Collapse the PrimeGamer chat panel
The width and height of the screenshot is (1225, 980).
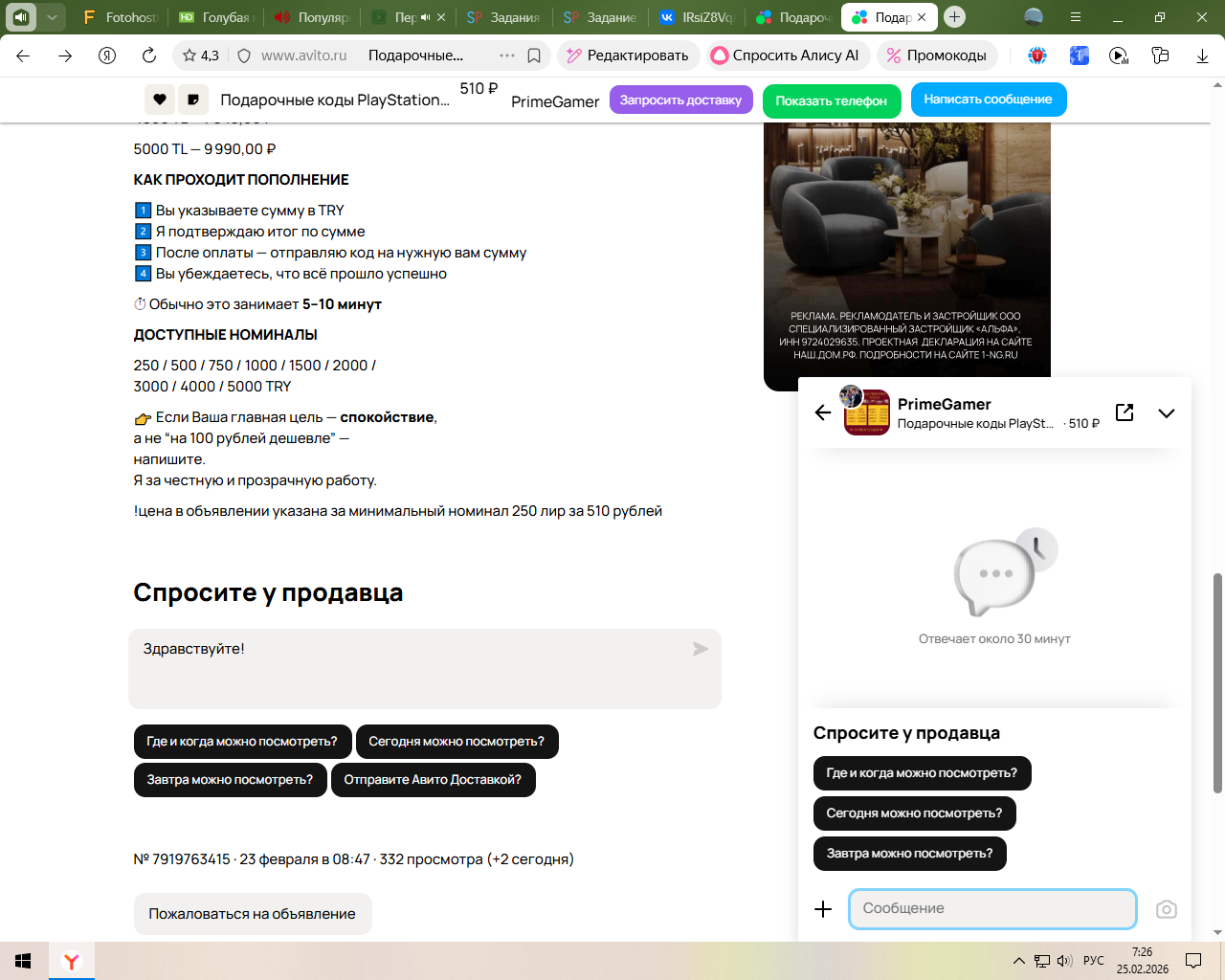click(1166, 412)
